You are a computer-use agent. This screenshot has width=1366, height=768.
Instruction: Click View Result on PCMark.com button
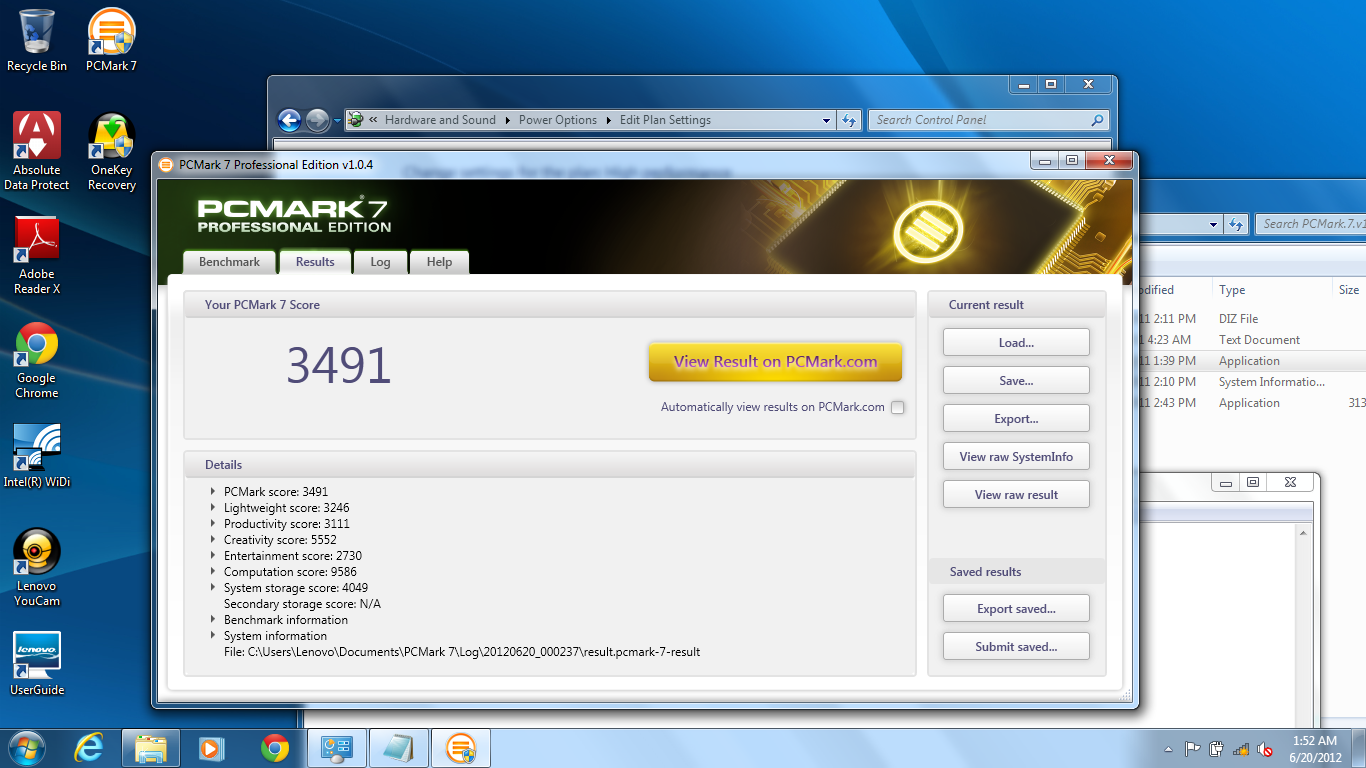click(775, 362)
